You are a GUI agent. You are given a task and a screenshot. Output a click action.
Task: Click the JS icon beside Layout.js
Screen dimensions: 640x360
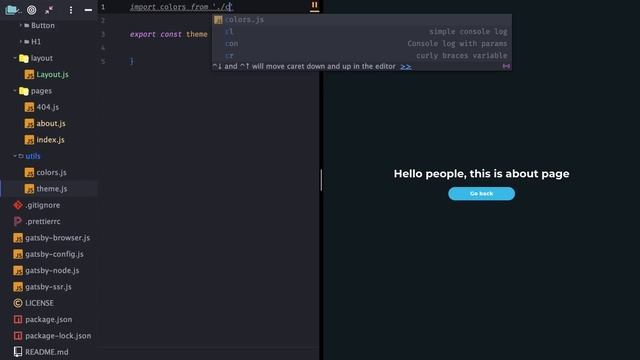pyautogui.click(x=29, y=74)
